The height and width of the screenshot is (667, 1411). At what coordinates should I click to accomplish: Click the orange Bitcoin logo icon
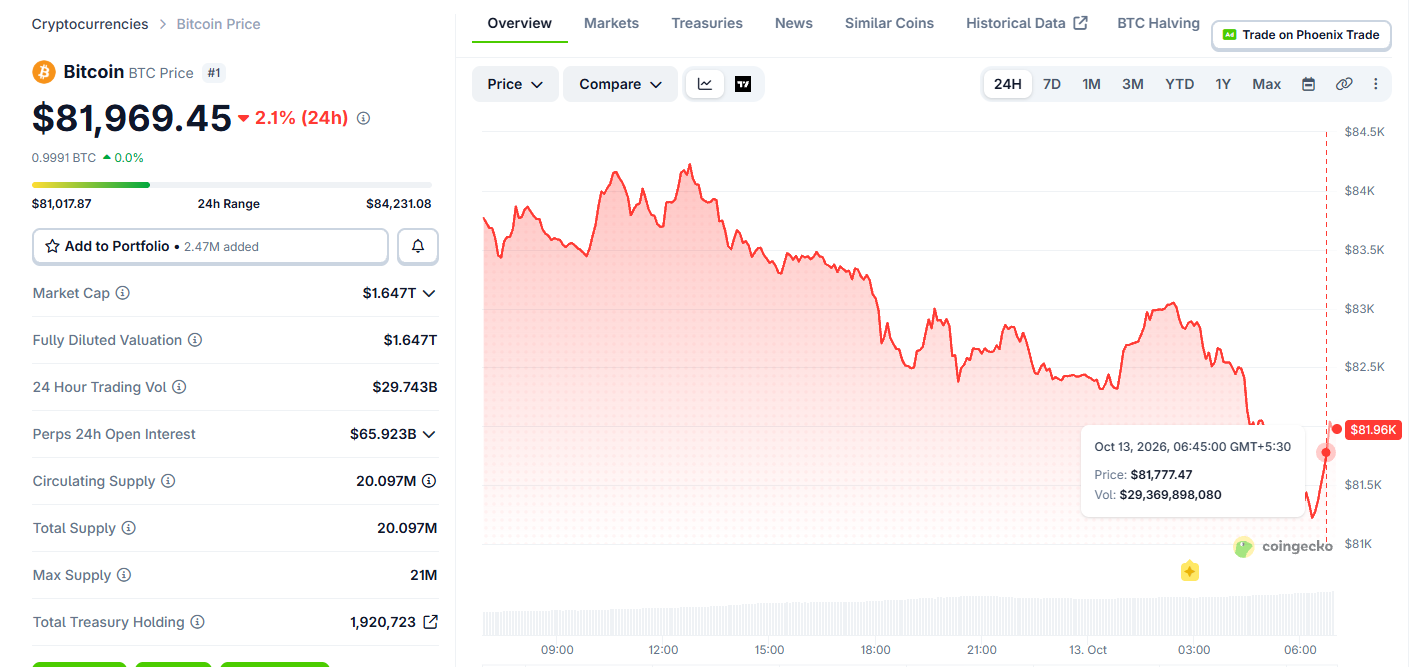pos(44,72)
